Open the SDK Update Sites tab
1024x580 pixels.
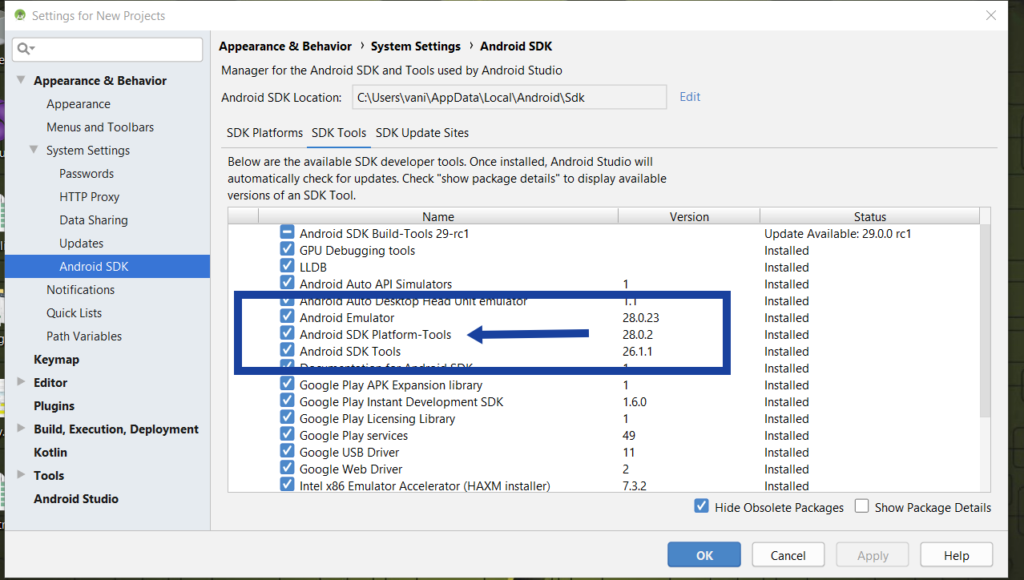point(421,133)
